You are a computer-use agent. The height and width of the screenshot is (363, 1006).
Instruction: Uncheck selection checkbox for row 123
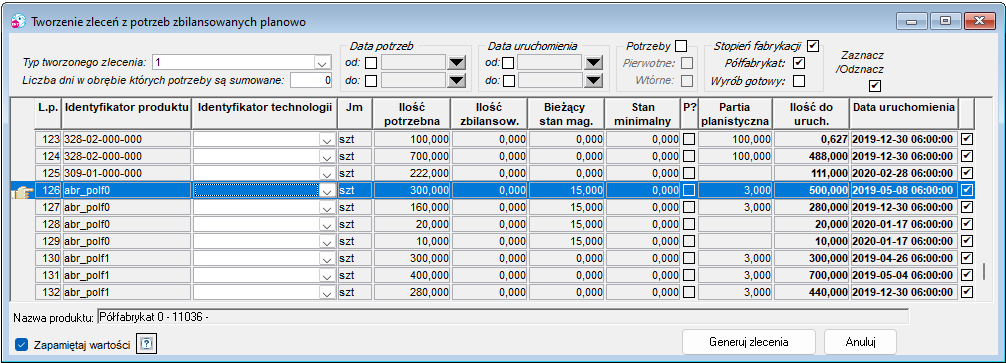[x=968, y=139]
